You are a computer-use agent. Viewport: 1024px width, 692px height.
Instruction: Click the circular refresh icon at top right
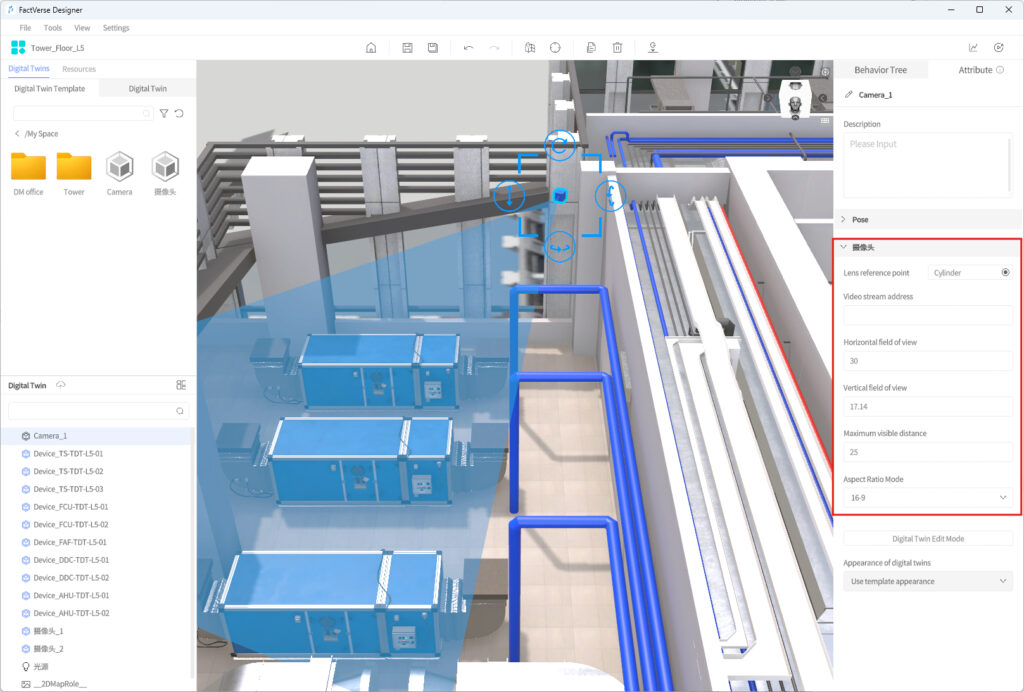pyautogui.click(x=999, y=48)
